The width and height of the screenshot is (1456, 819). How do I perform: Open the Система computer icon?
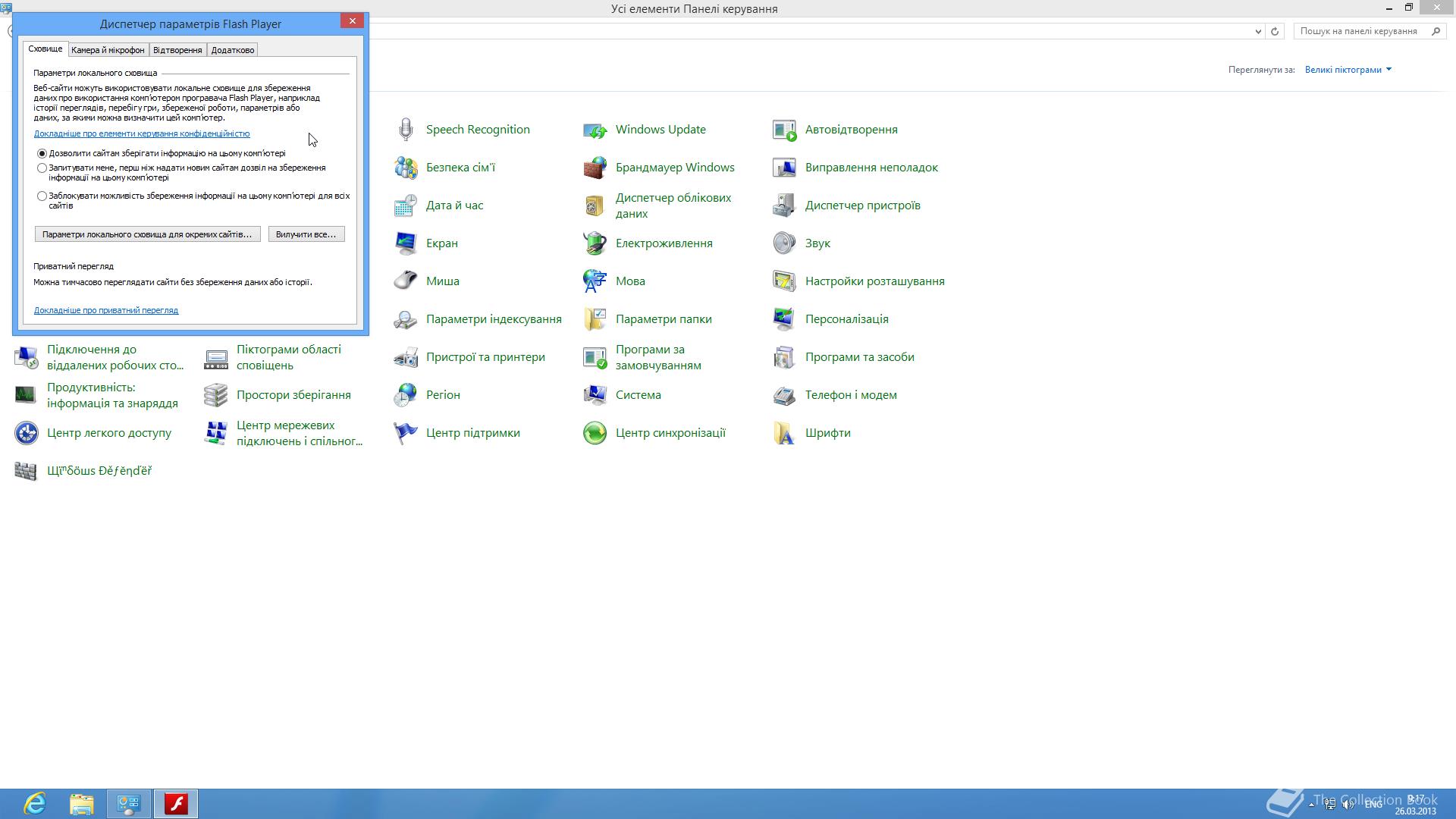(595, 395)
